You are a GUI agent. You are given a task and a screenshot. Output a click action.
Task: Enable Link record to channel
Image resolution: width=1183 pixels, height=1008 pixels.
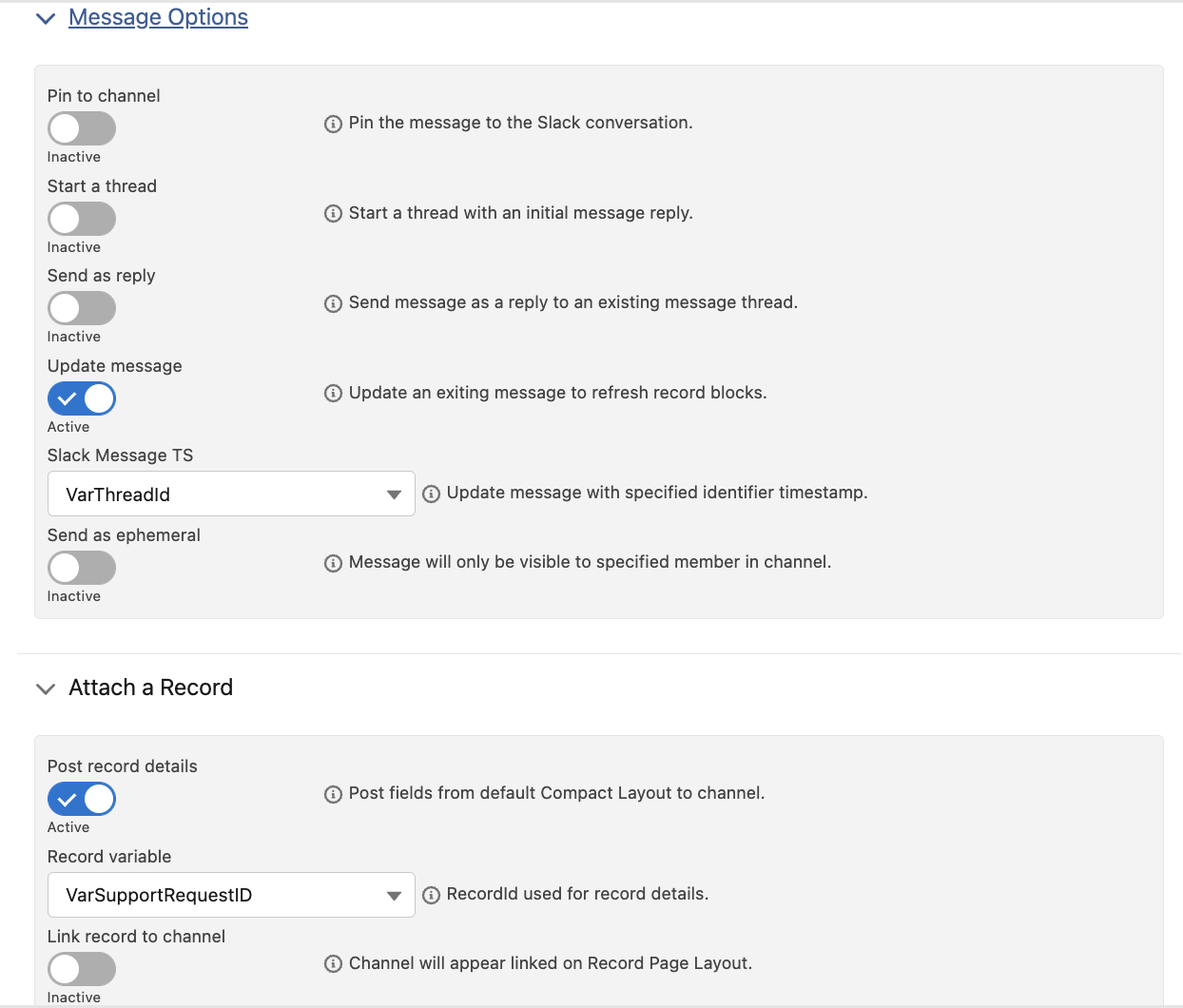click(81, 969)
